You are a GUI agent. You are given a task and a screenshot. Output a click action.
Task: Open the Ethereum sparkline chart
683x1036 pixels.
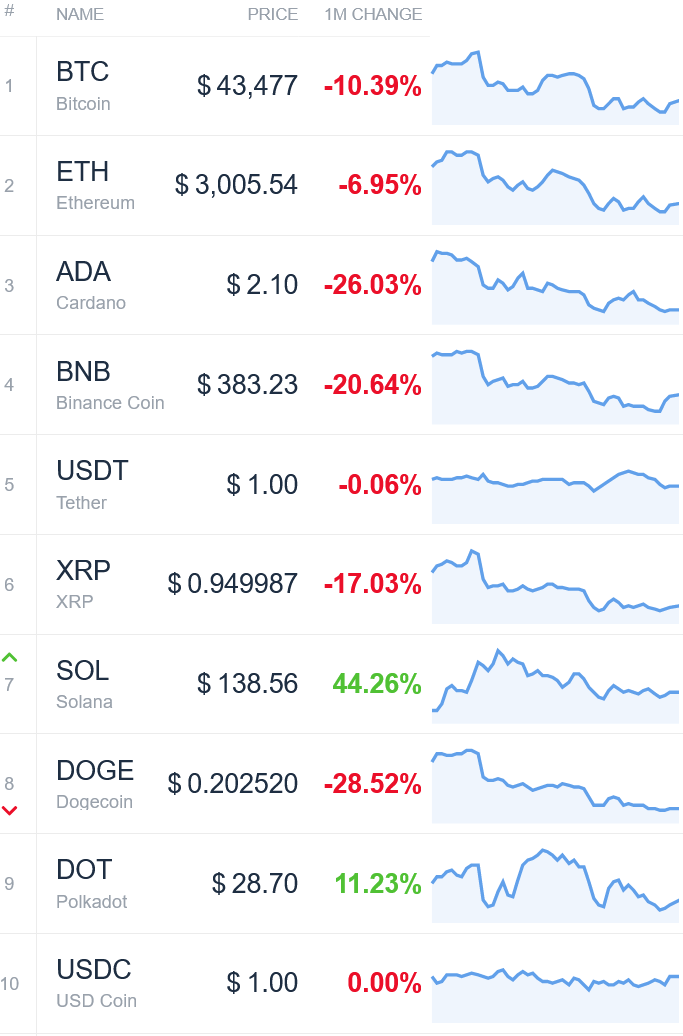(x=556, y=187)
